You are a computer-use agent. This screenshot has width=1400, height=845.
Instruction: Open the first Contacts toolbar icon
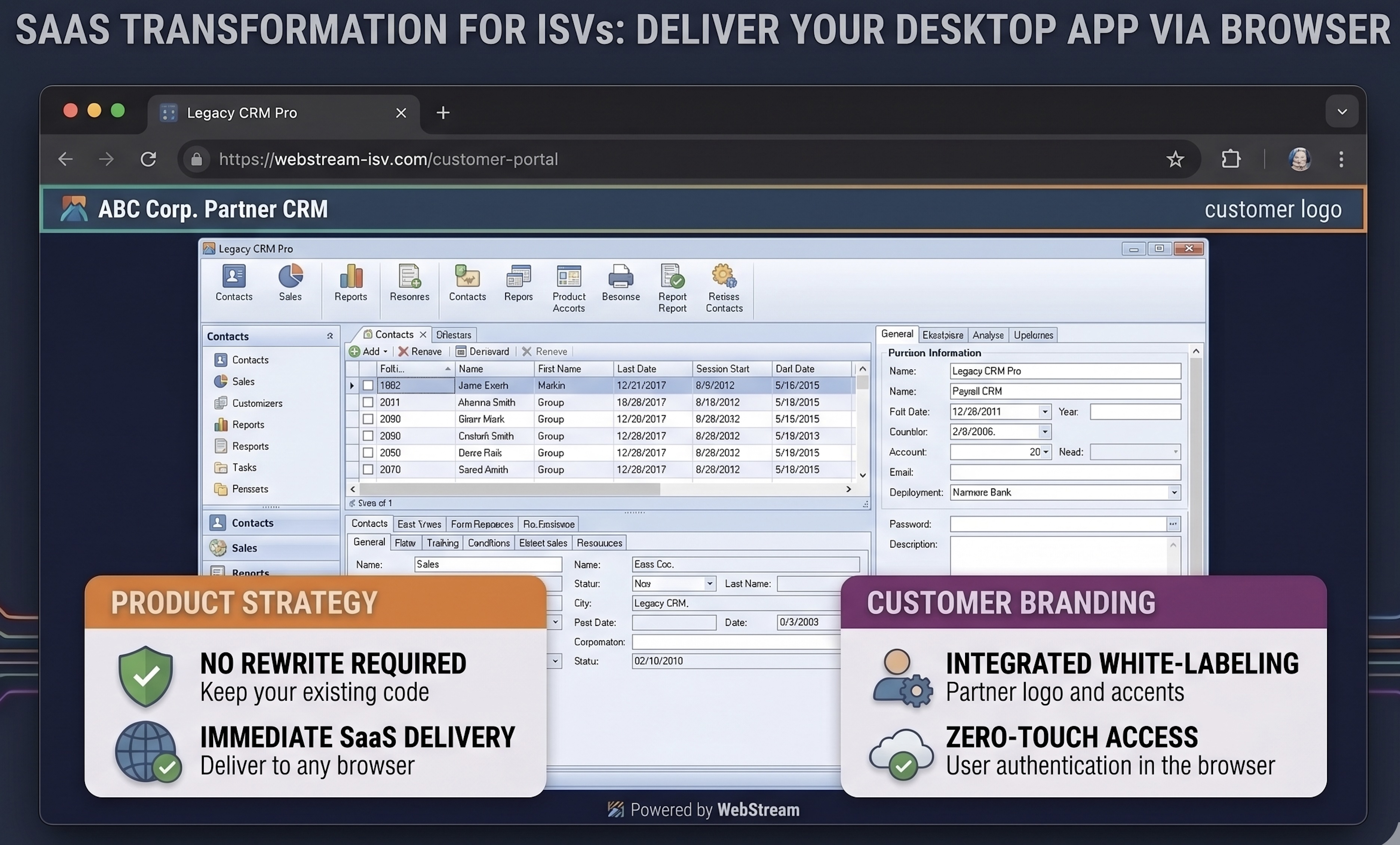coord(234,283)
